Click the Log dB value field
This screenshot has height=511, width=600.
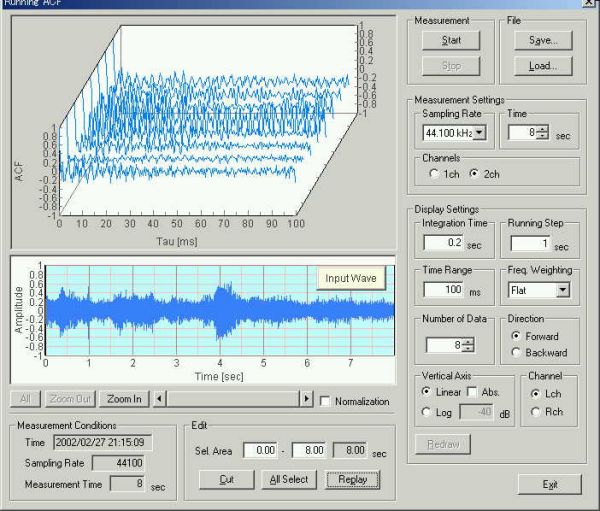[476, 412]
